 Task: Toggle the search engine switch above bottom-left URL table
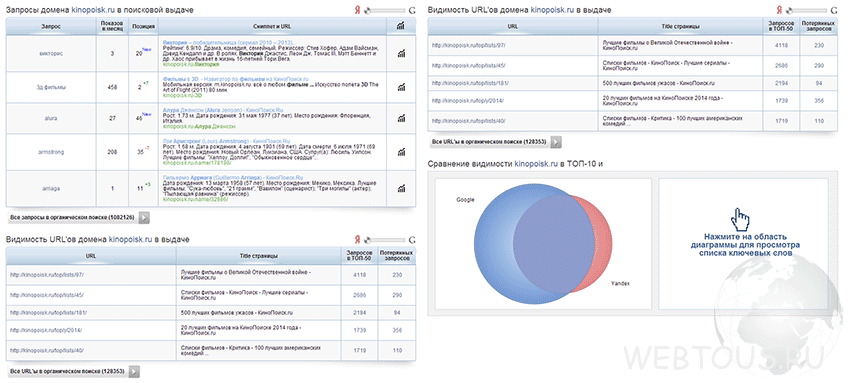[x=384, y=239]
